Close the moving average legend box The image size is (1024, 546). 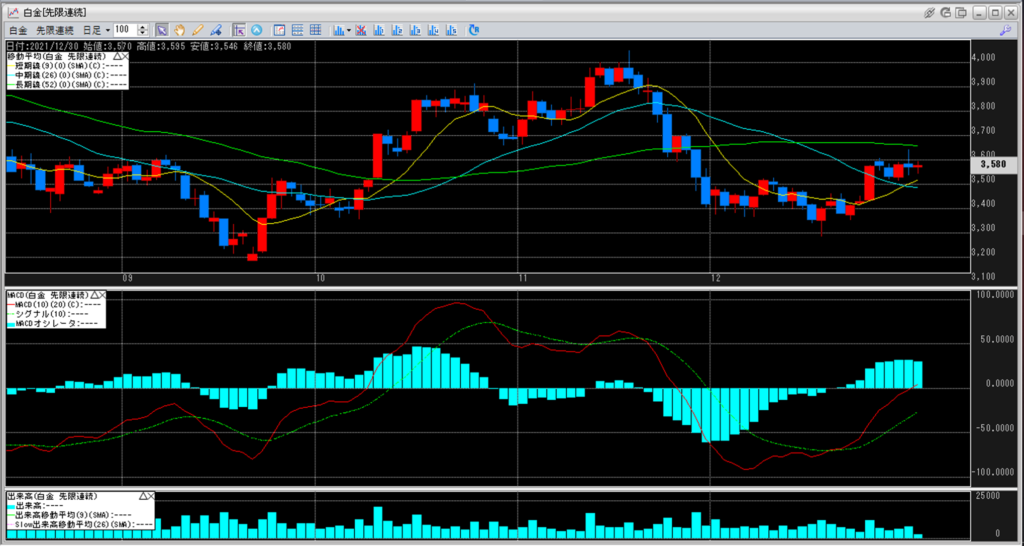pyautogui.click(x=126, y=57)
